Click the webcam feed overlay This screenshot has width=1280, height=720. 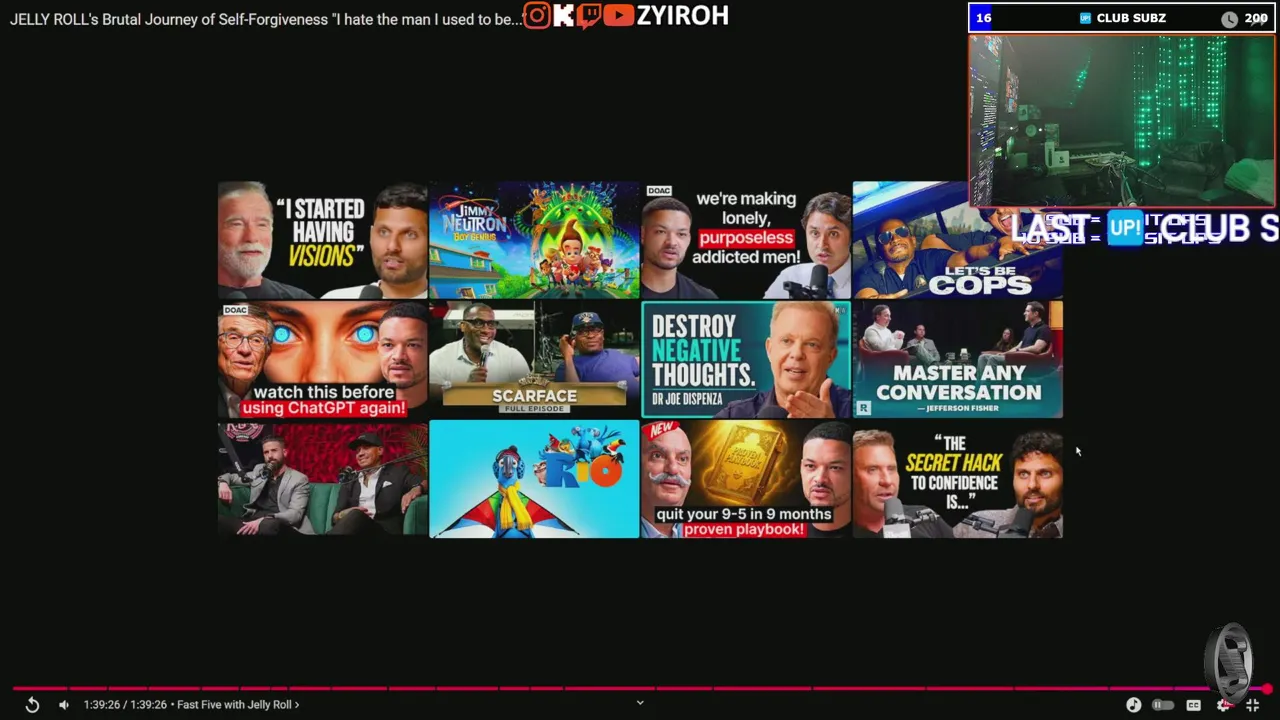[1122, 120]
